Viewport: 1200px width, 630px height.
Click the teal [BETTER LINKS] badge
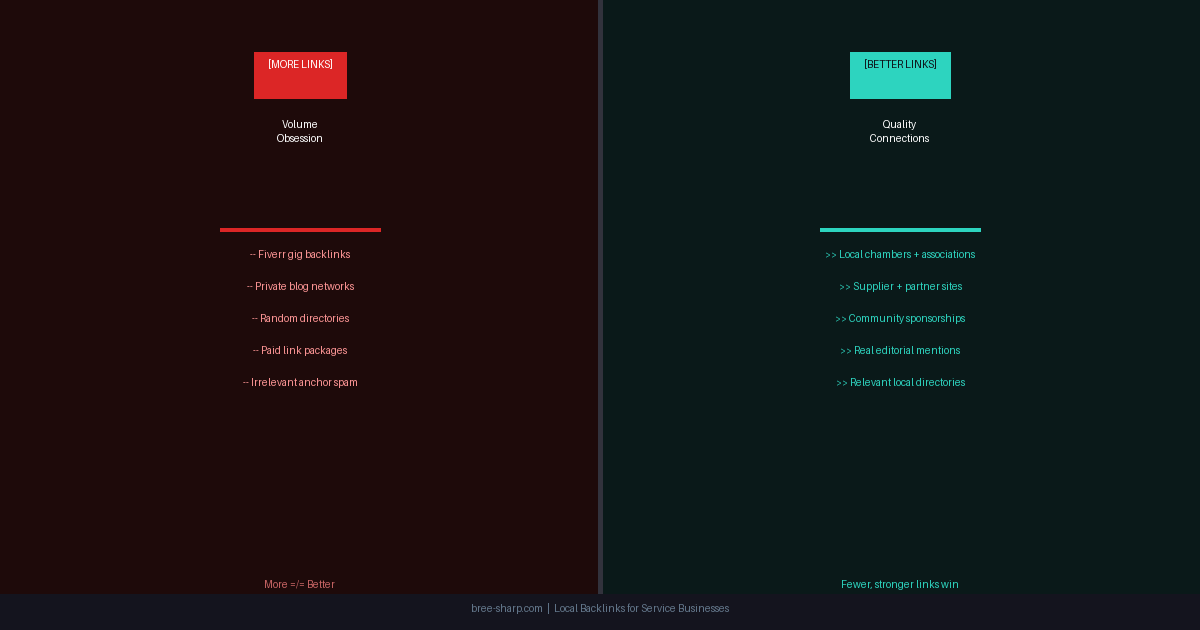[900, 75]
